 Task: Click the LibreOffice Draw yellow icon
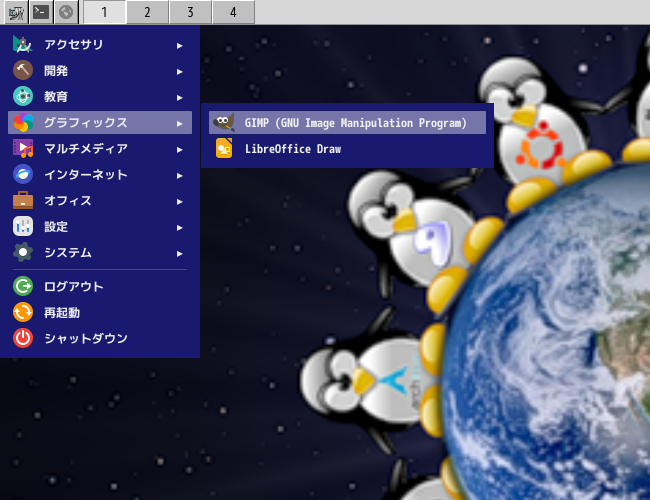point(224,148)
